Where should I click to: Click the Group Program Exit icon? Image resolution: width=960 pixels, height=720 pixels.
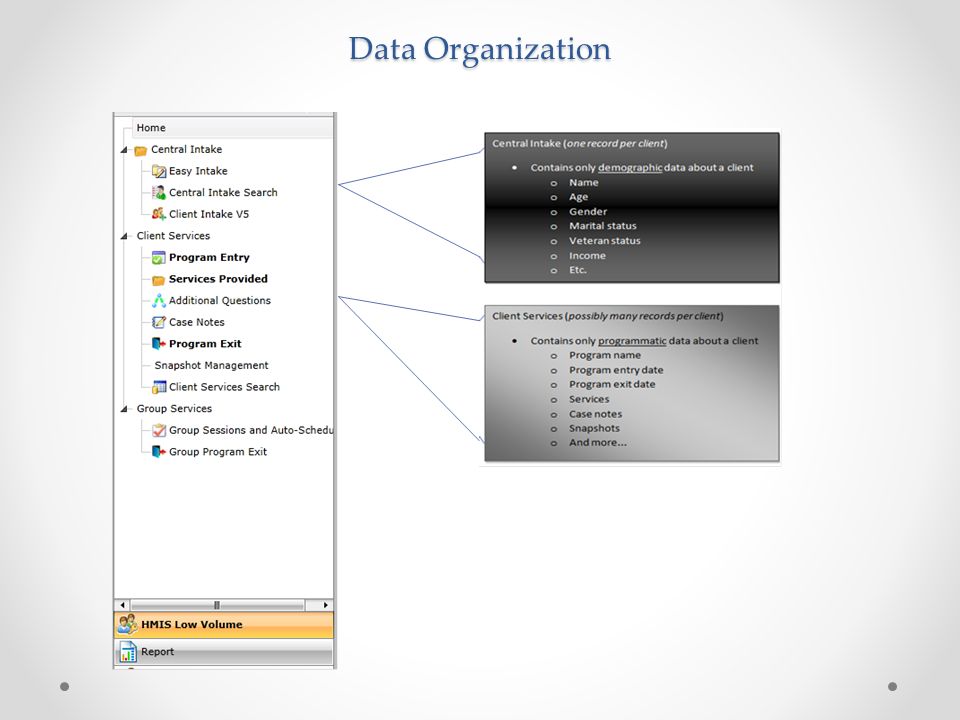tap(159, 452)
